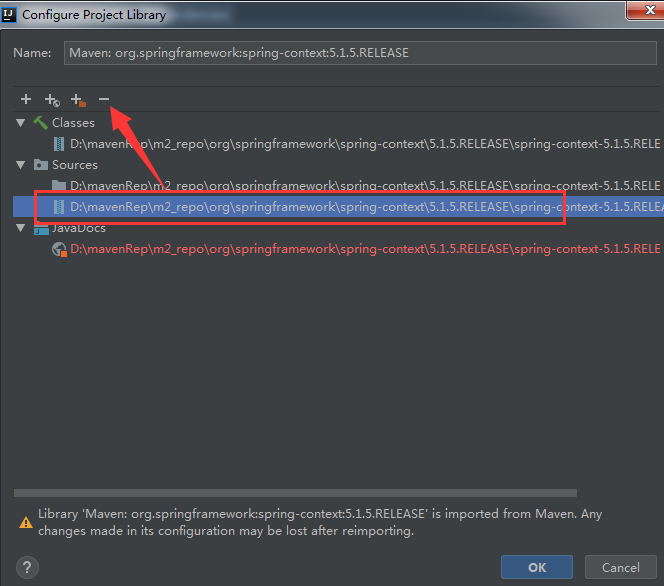Click the green hammer Classes icon
Screen dimensions: 664x586
[x=41, y=123]
